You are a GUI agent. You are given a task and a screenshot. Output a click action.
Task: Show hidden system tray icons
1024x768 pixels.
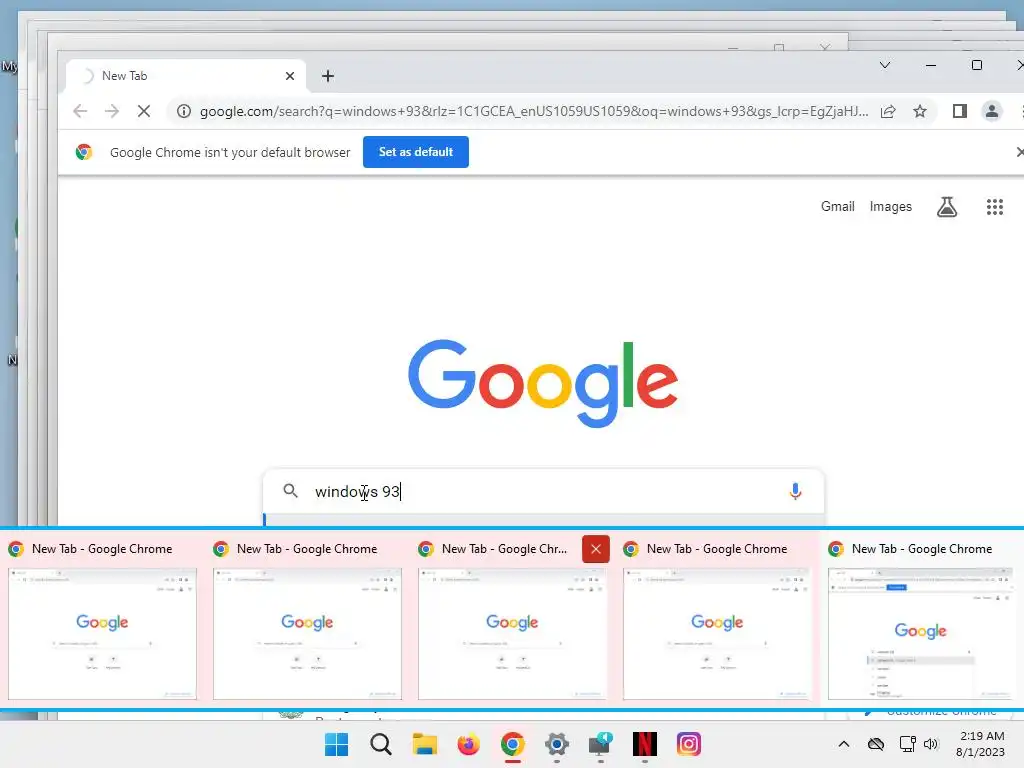pyautogui.click(x=844, y=744)
